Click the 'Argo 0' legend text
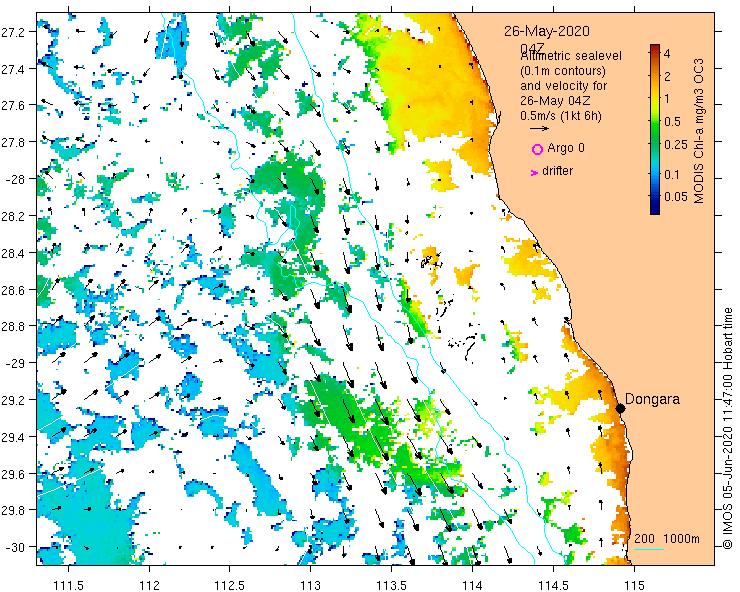This screenshot has height=592, width=740. tap(566, 148)
